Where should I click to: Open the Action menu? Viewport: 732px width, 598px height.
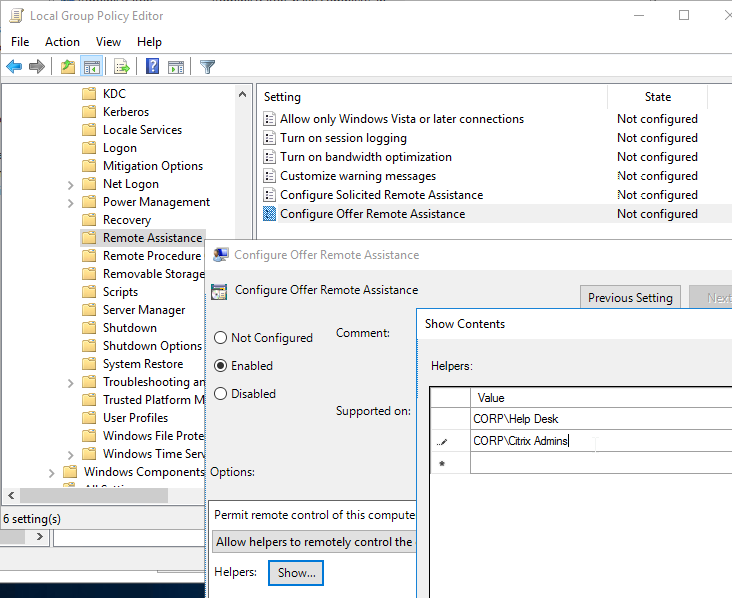[x=62, y=42]
